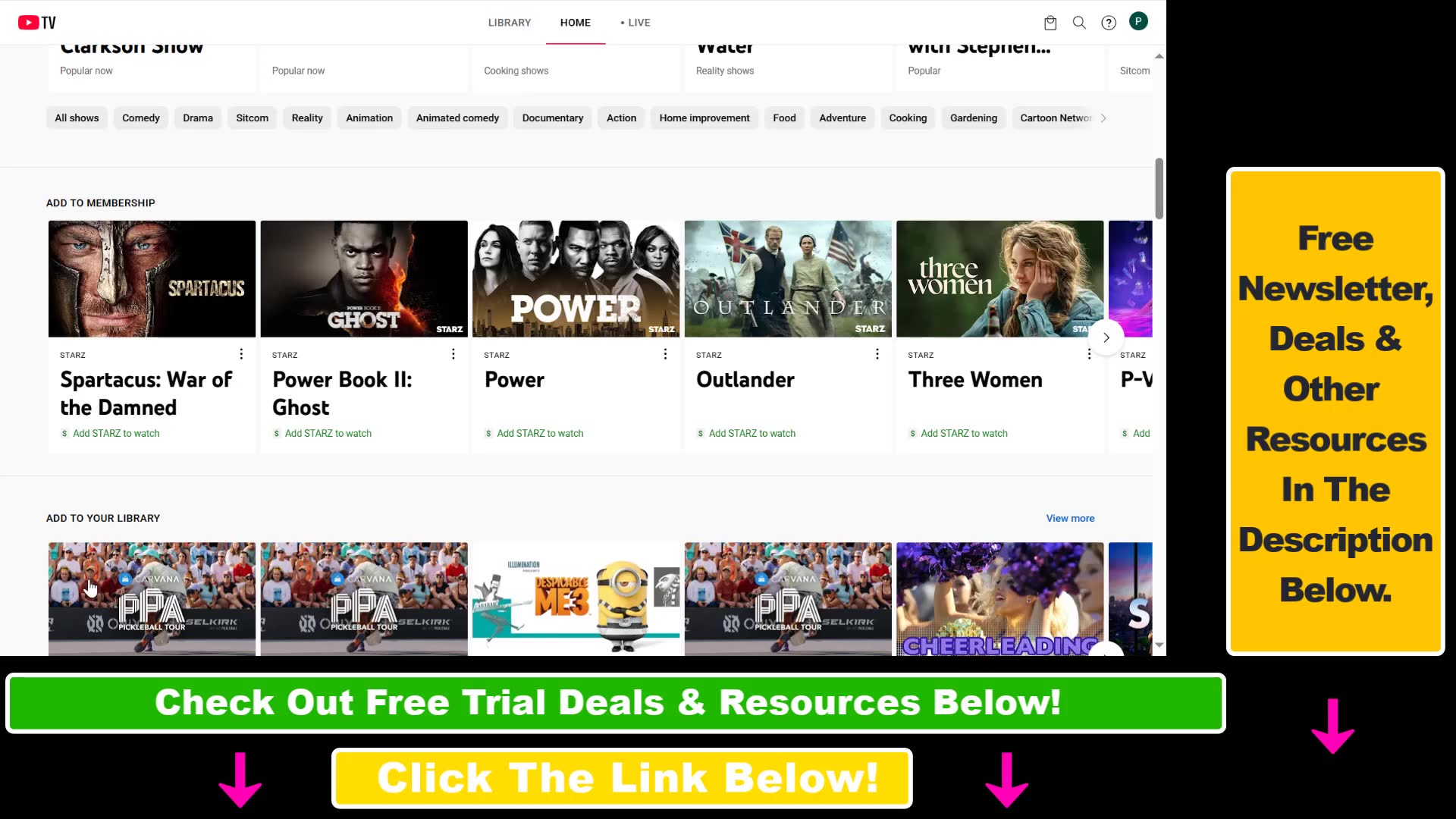Click the scrollbar down arrow
This screenshot has width=1456, height=819.
point(1159,645)
